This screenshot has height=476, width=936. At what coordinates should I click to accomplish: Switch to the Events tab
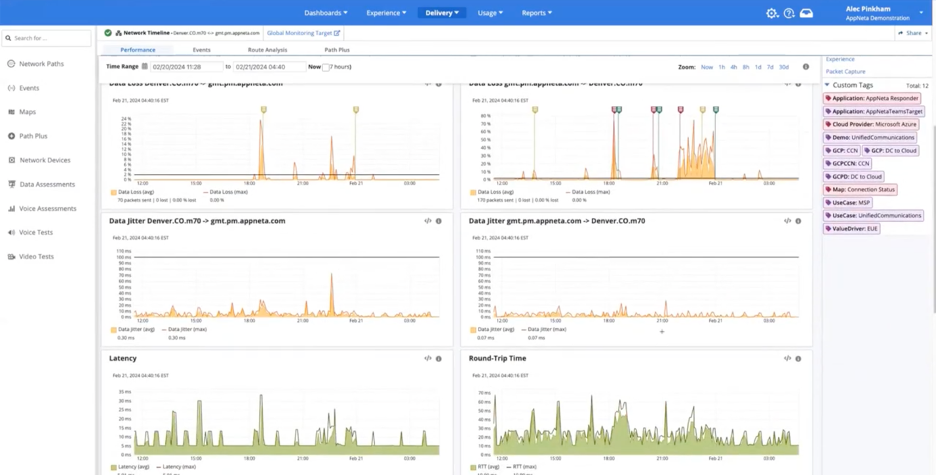(202, 50)
